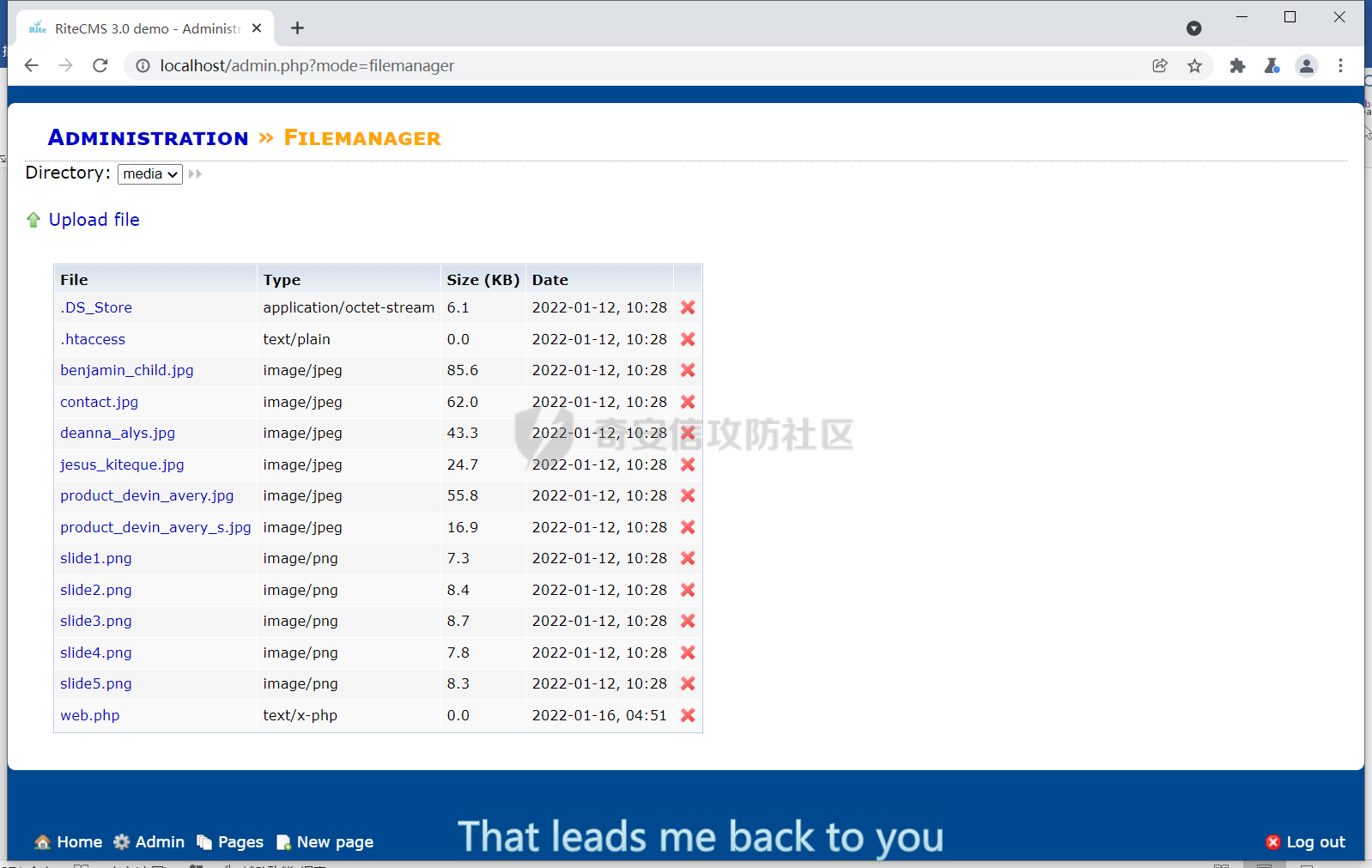Delete the web.php file with red X

[x=688, y=715]
